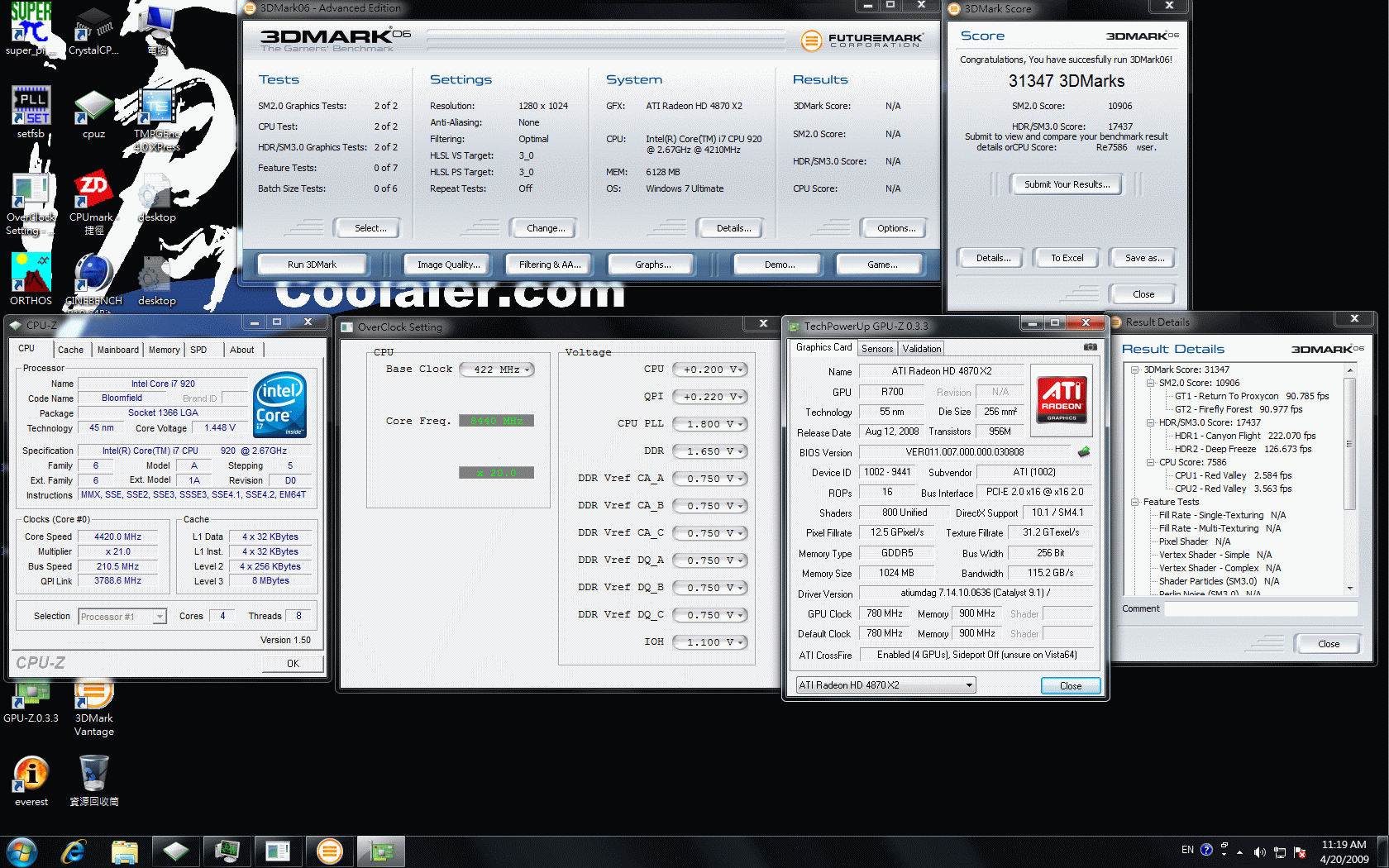Screen dimensions: 1389x868
Task: Select the Recycle Bin desktop icon
Action: pyautogui.click(x=93, y=781)
